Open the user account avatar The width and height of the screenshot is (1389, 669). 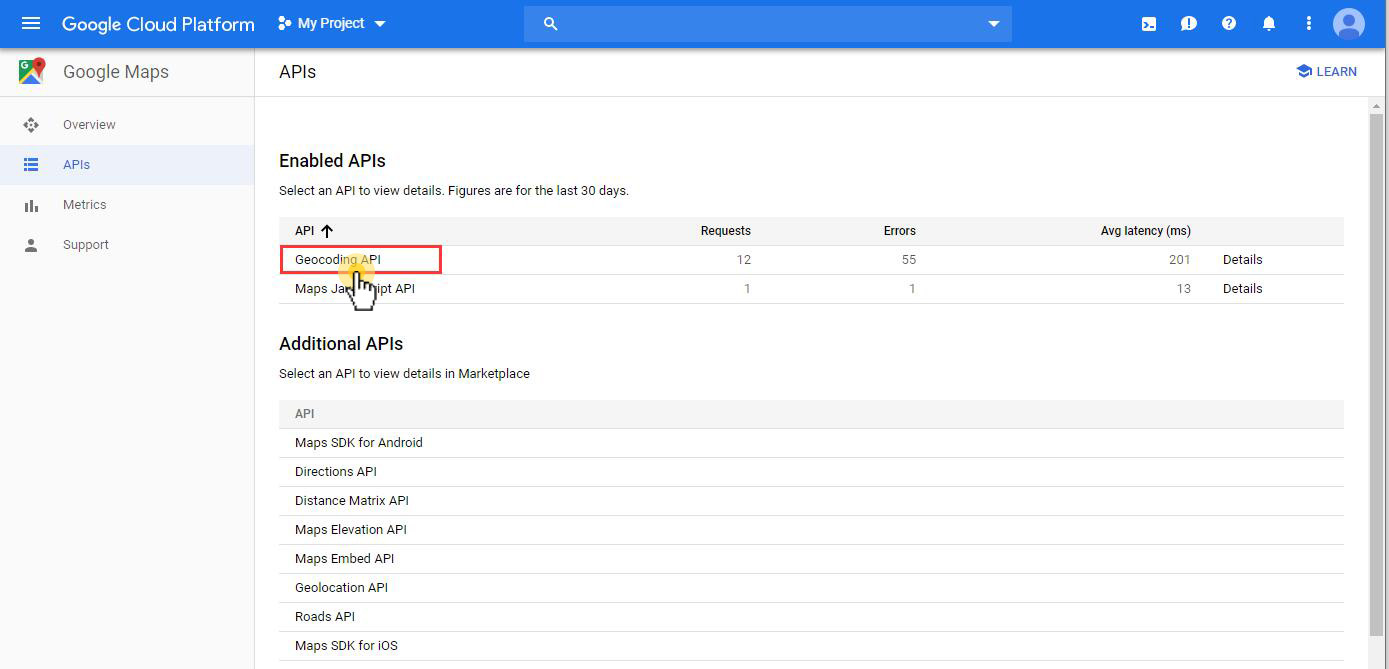coord(1349,23)
